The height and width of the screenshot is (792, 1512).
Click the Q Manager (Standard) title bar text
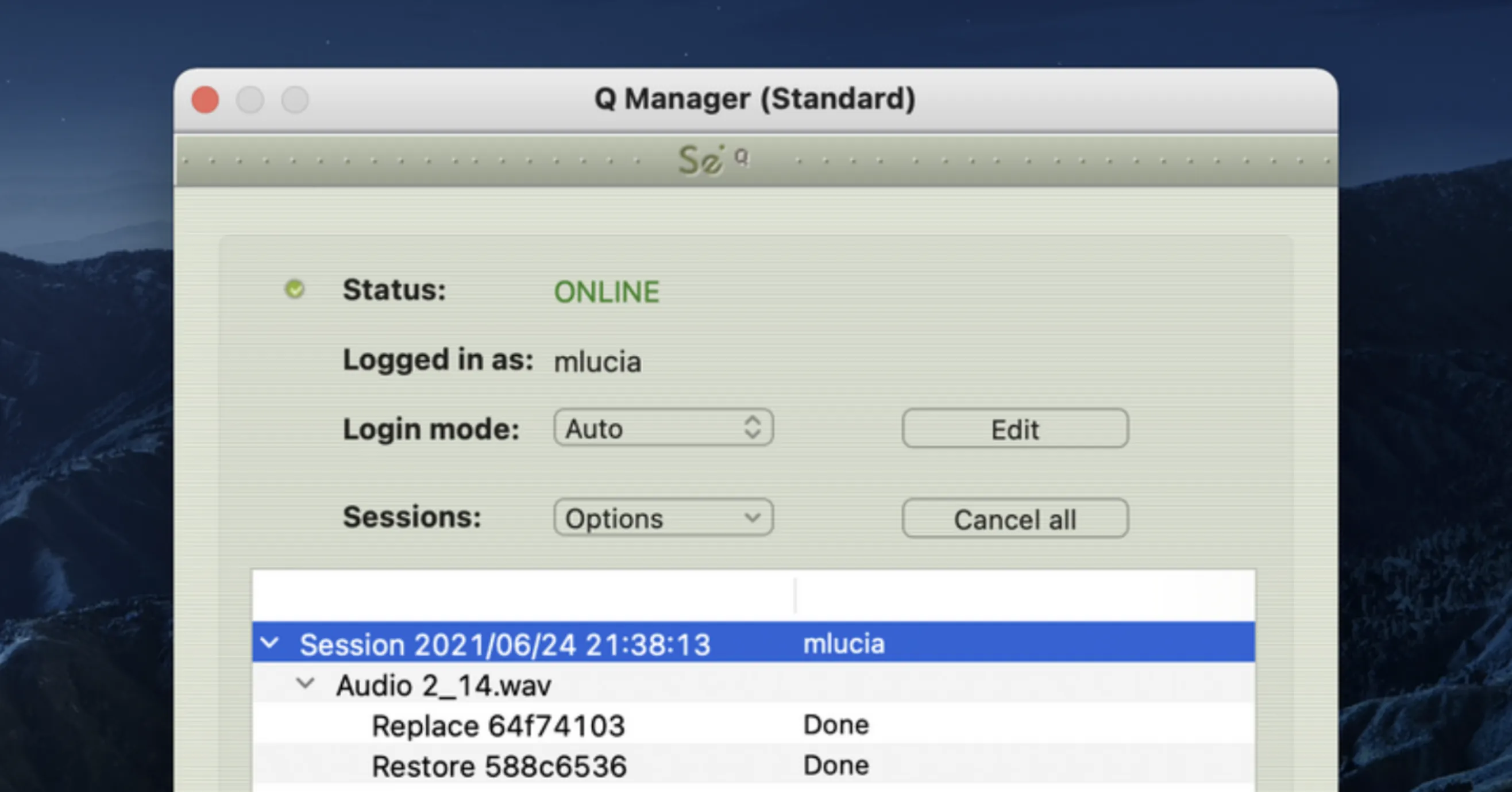pos(755,99)
